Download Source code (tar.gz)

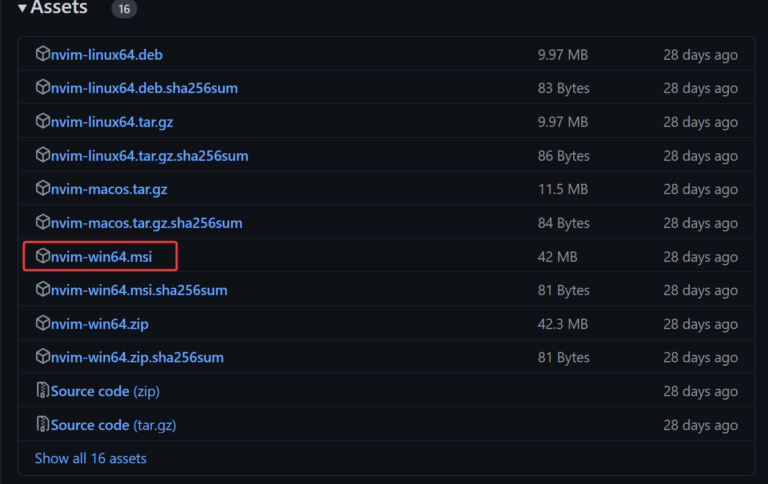[112, 425]
